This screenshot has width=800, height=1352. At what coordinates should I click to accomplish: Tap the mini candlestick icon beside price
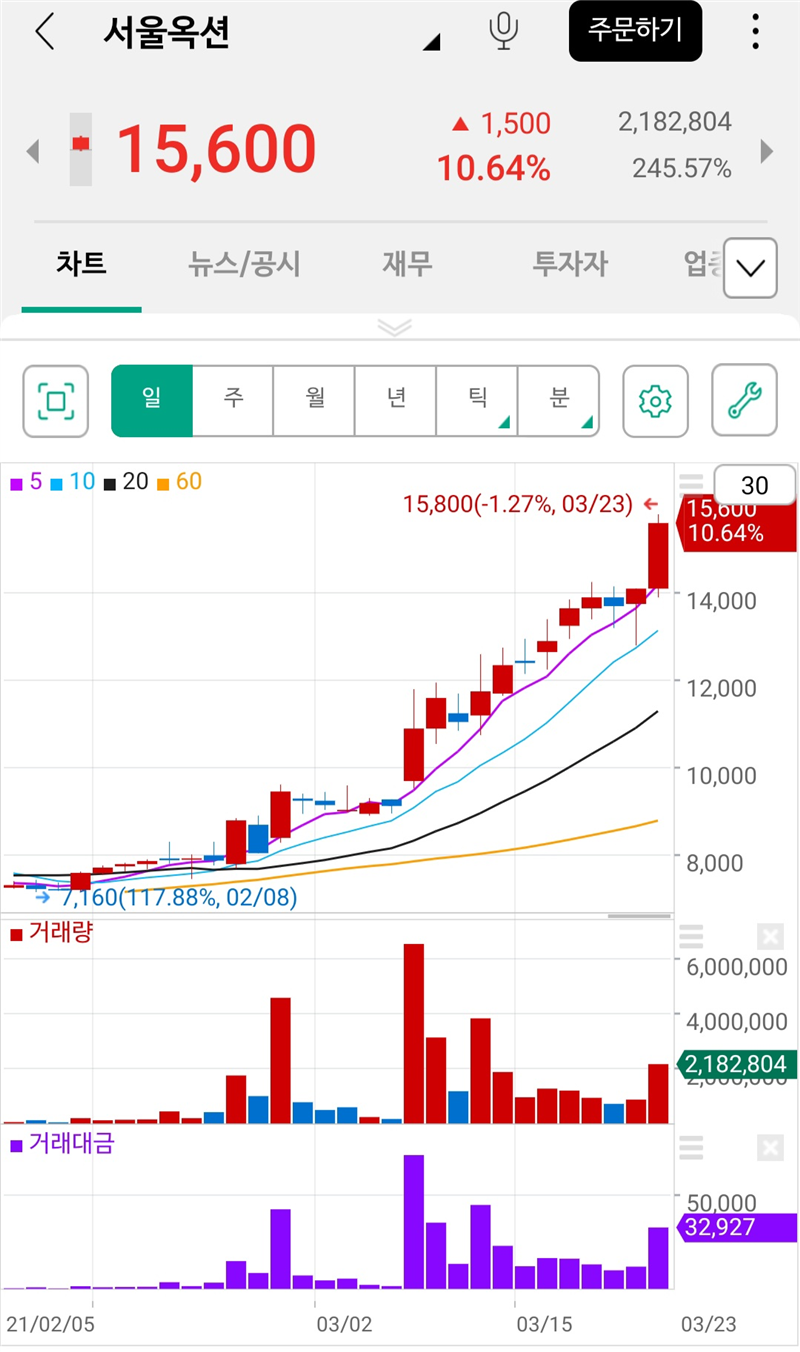[81, 149]
